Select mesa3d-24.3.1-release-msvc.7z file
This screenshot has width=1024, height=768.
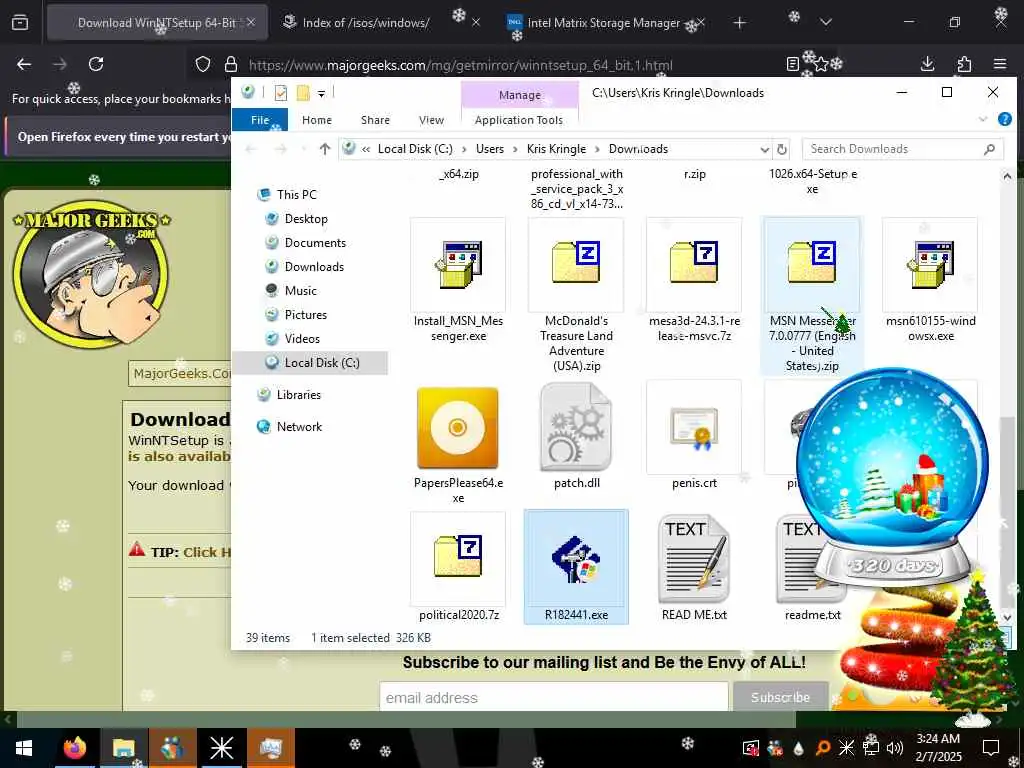694,281
